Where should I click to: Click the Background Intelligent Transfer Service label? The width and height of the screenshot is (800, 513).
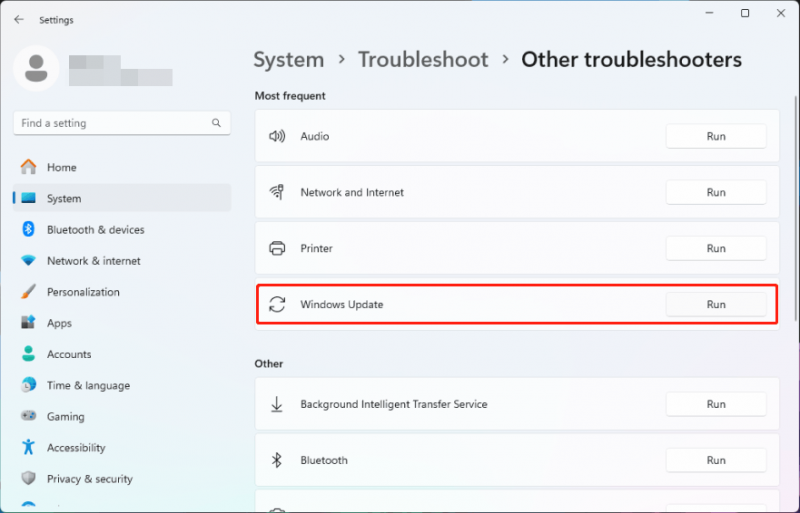[393, 404]
